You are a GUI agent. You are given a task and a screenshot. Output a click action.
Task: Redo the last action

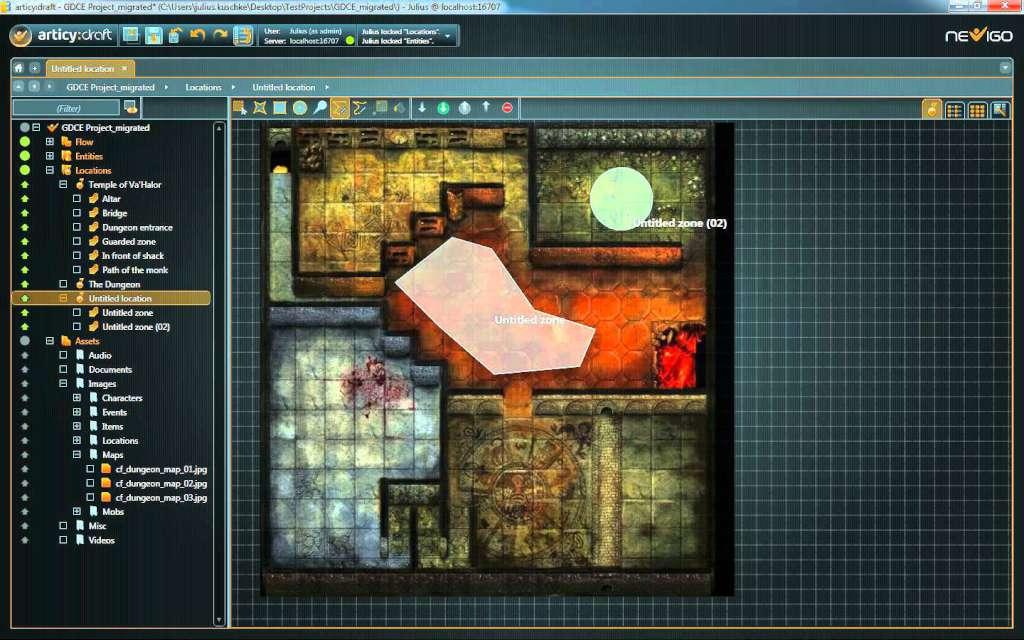tap(220, 35)
